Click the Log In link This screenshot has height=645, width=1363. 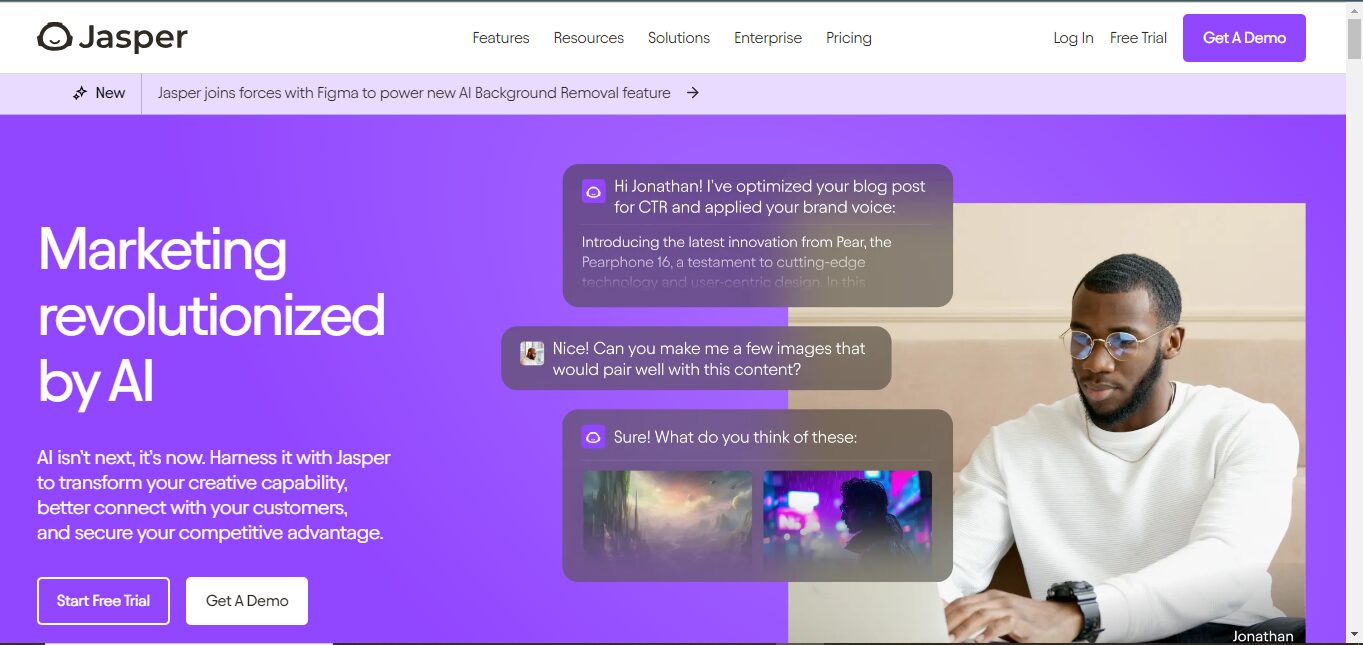pyautogui.click(x=1073, y=38)
